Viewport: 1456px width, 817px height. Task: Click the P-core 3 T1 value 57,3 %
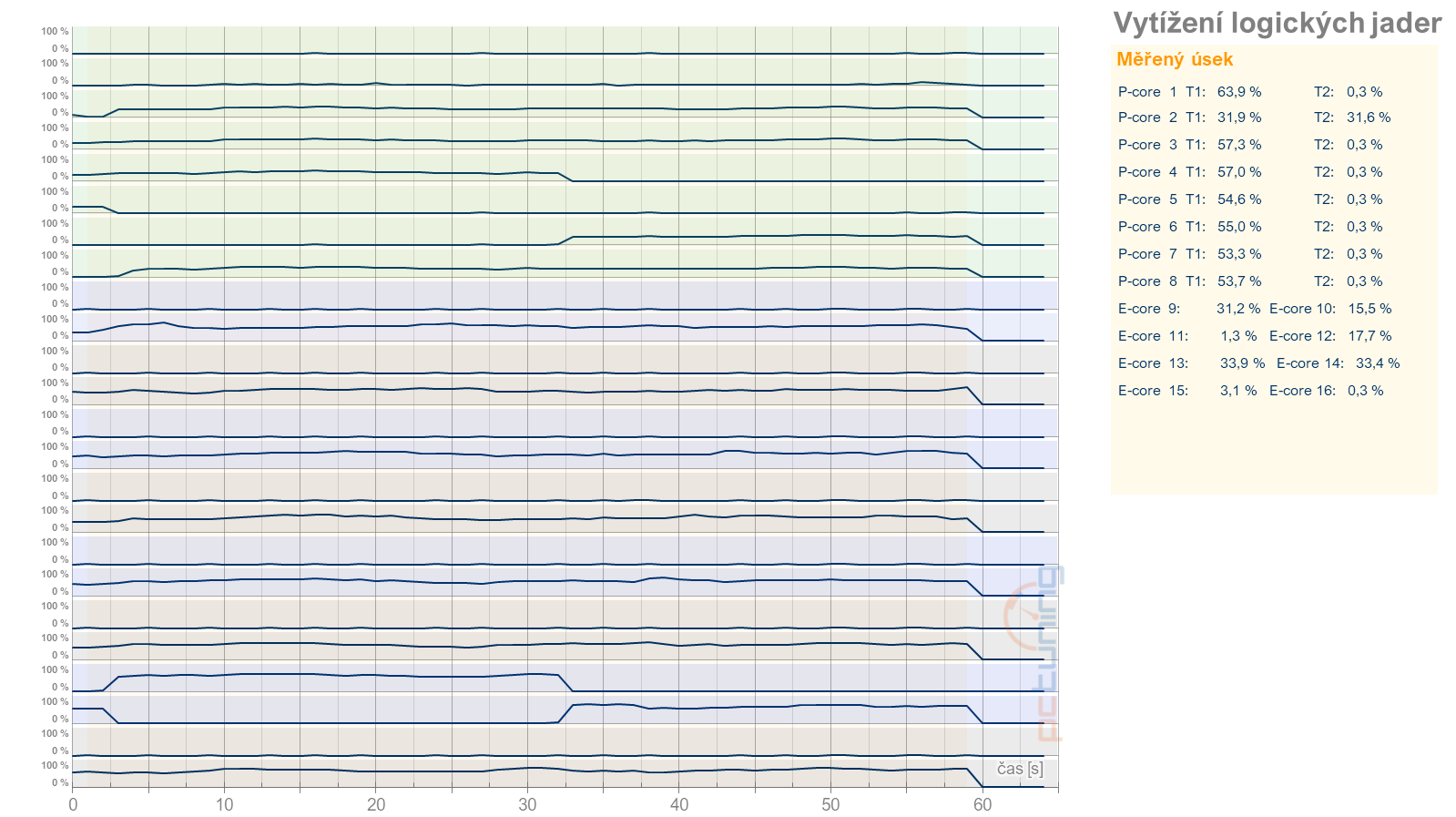(1239, 145)
